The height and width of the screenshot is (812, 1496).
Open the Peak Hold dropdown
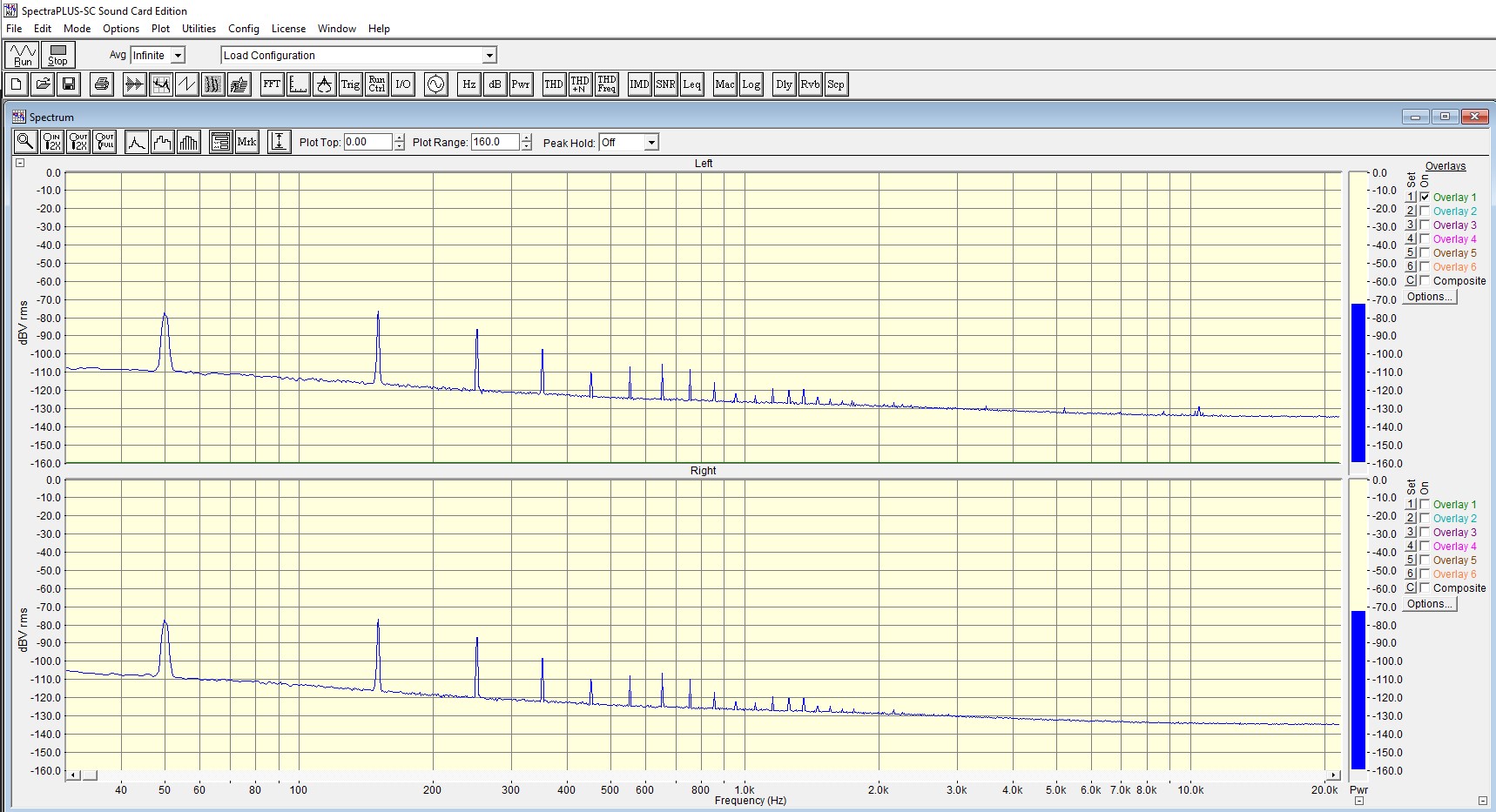(x=651, y=142)
